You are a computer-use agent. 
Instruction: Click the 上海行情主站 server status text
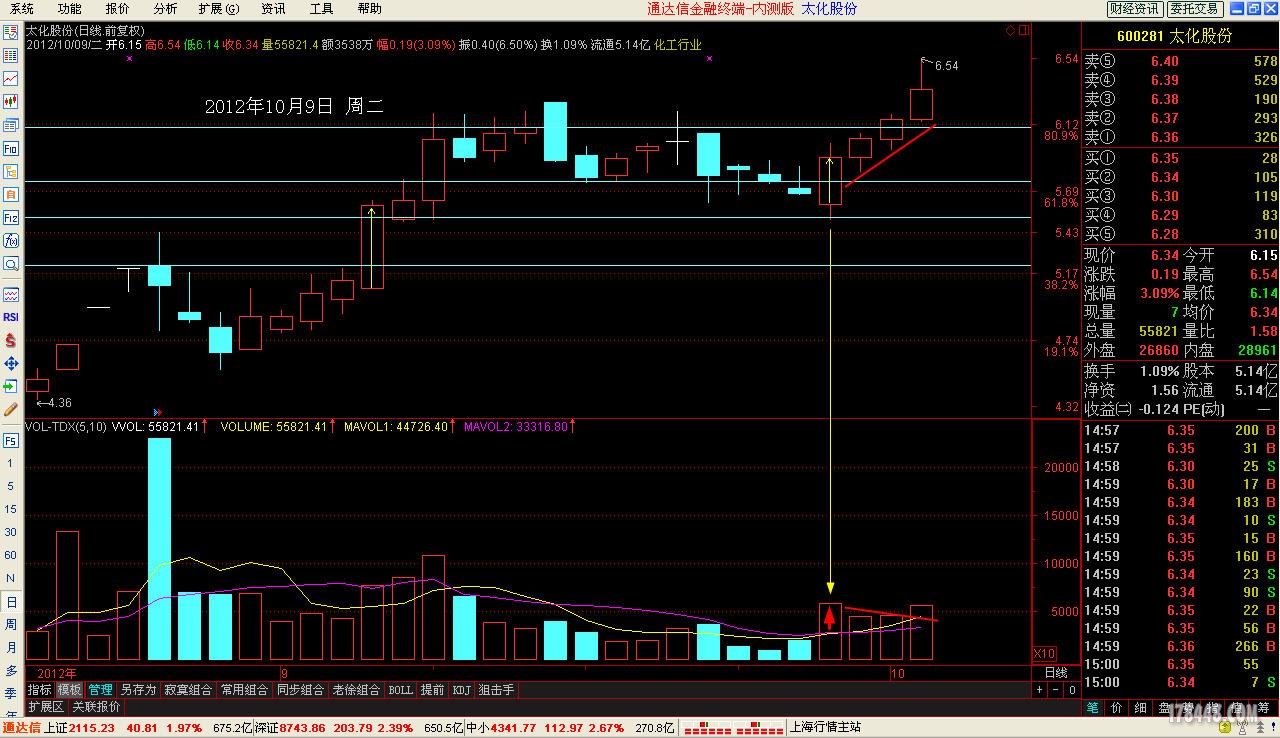pos(826,728)
